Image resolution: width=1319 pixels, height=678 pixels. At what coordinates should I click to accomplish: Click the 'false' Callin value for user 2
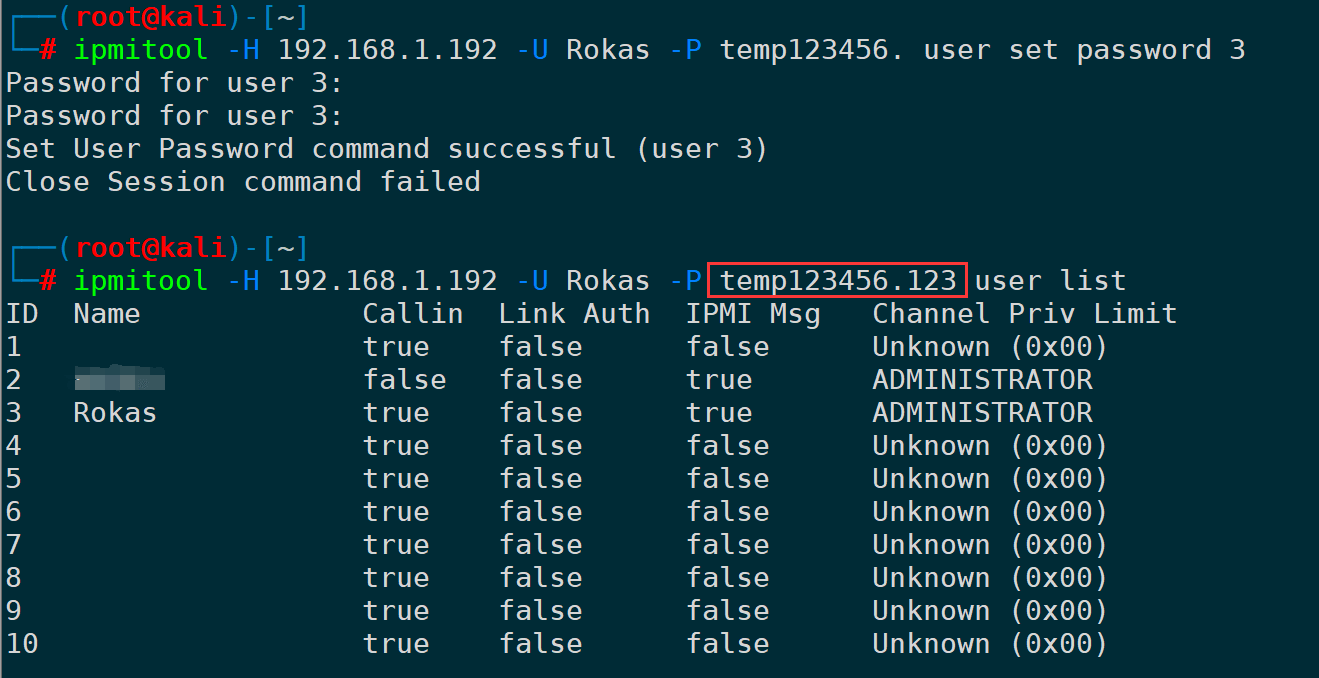(404, 380)
